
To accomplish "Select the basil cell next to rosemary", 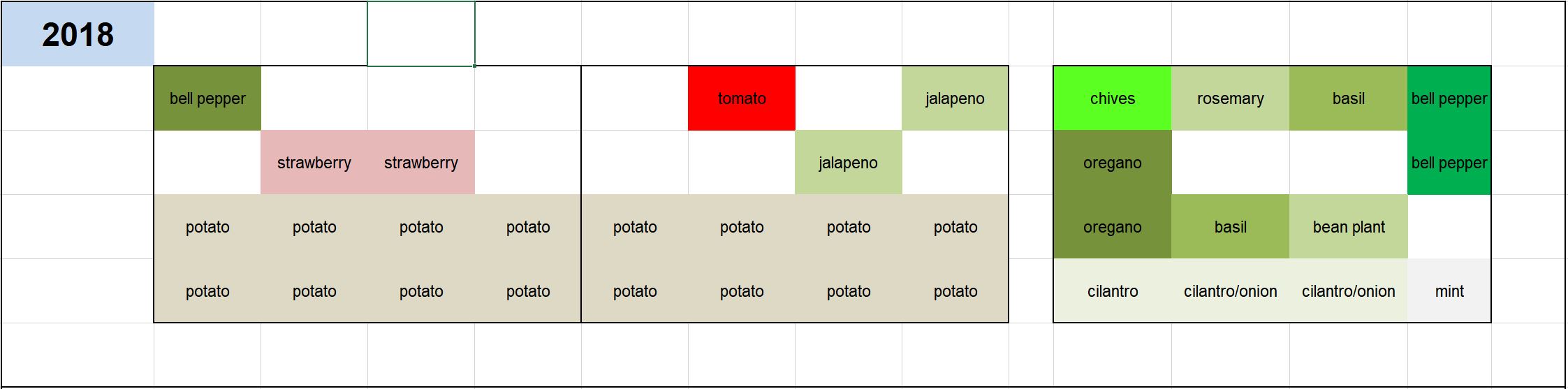I will pos(1348,98).
